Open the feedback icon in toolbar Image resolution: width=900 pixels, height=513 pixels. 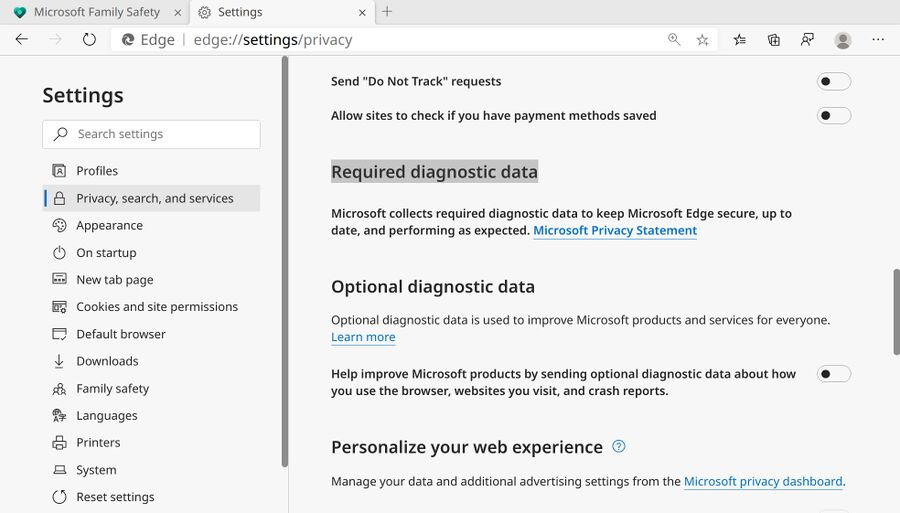click(808, 40)
